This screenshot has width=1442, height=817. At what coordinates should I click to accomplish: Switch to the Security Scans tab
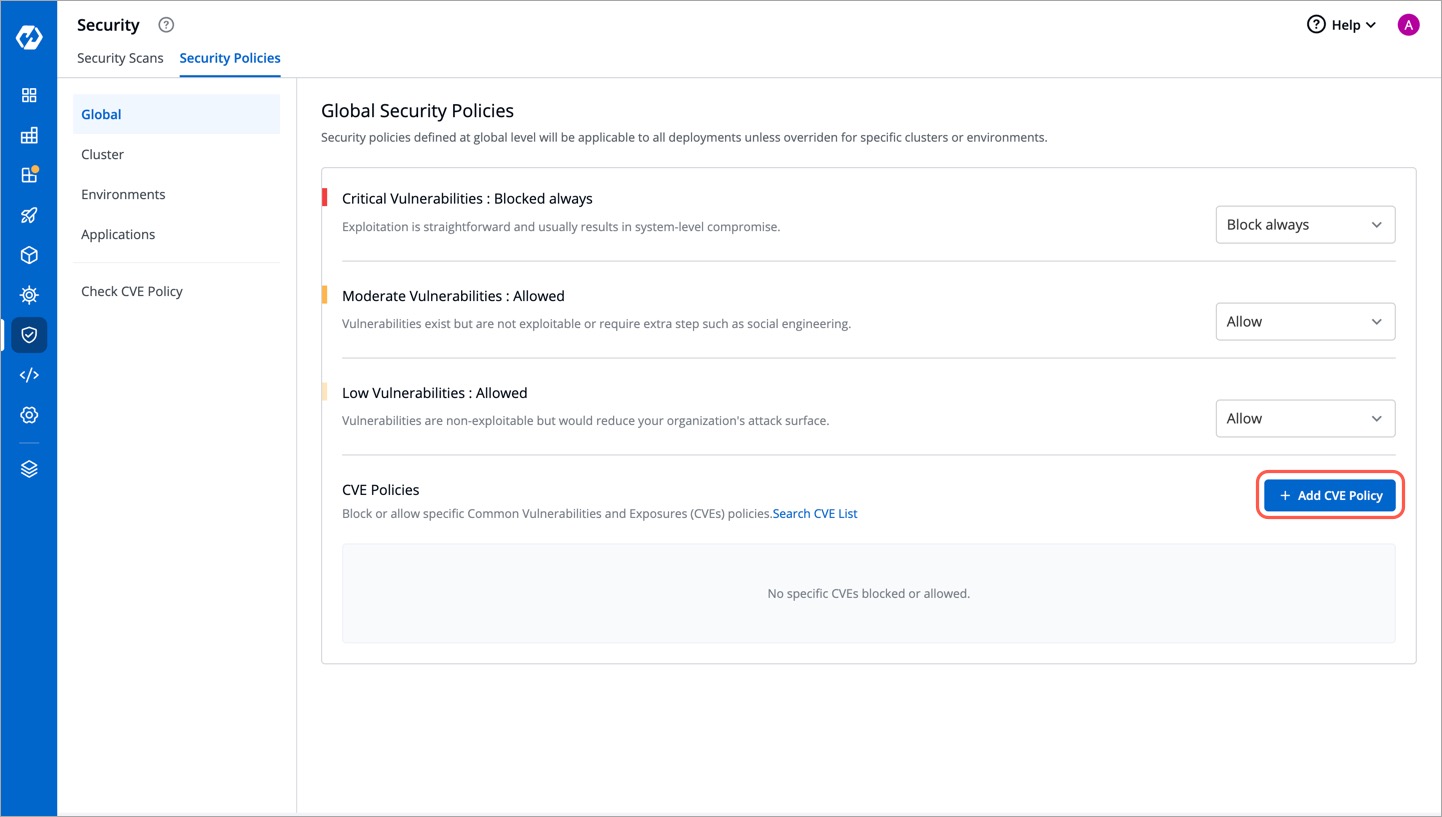(120, 58)
